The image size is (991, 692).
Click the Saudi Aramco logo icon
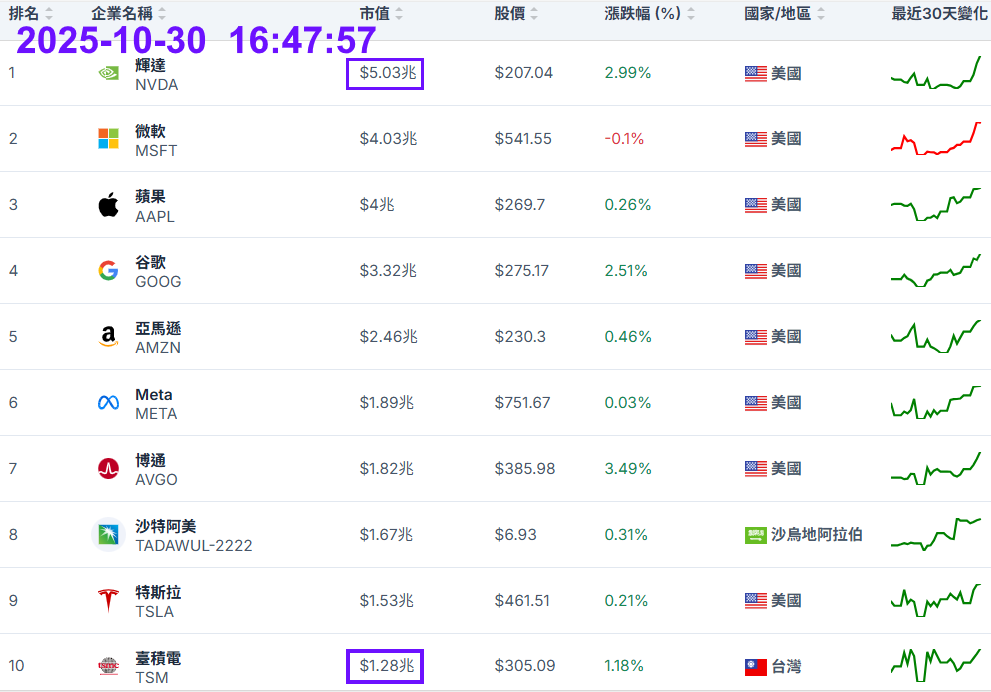click(x=108, y=535)
